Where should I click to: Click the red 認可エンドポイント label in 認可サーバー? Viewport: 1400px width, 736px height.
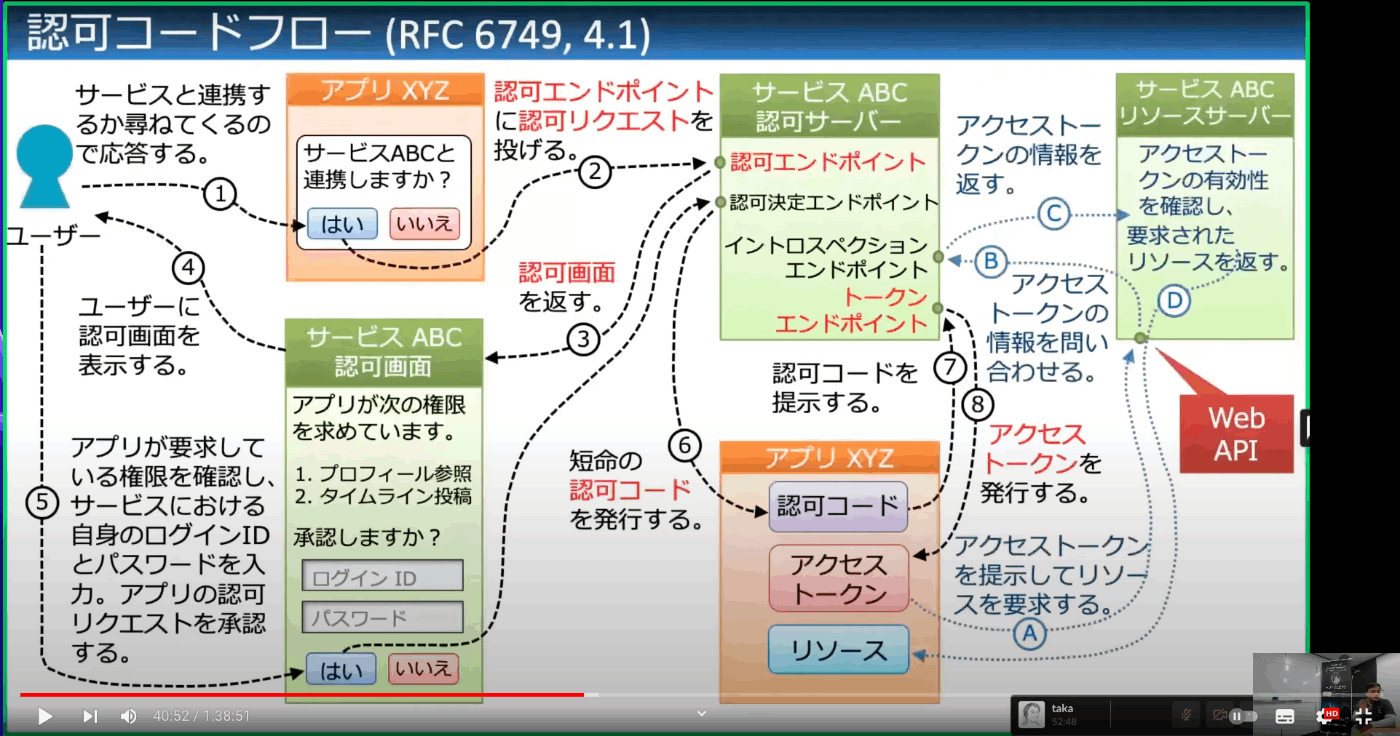pos(828,162)
